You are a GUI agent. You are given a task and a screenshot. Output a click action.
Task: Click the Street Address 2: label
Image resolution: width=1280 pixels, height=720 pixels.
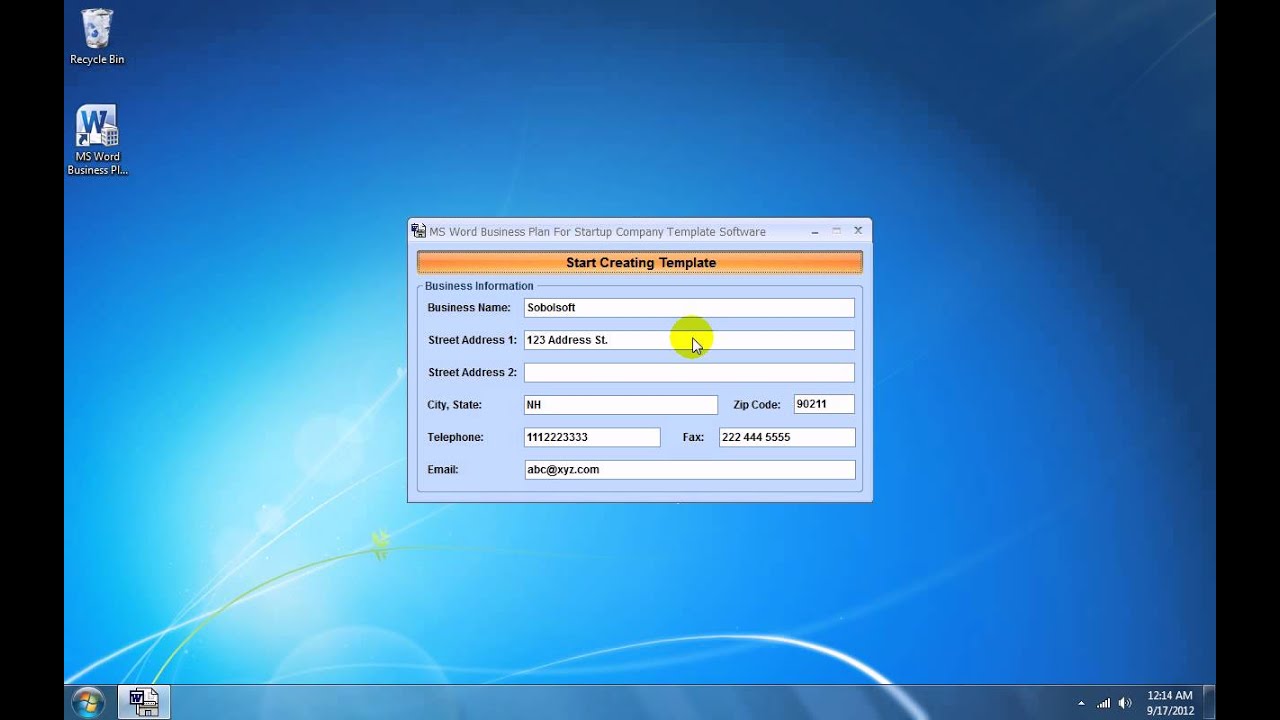pyautogui.click(x=472, y=373)
